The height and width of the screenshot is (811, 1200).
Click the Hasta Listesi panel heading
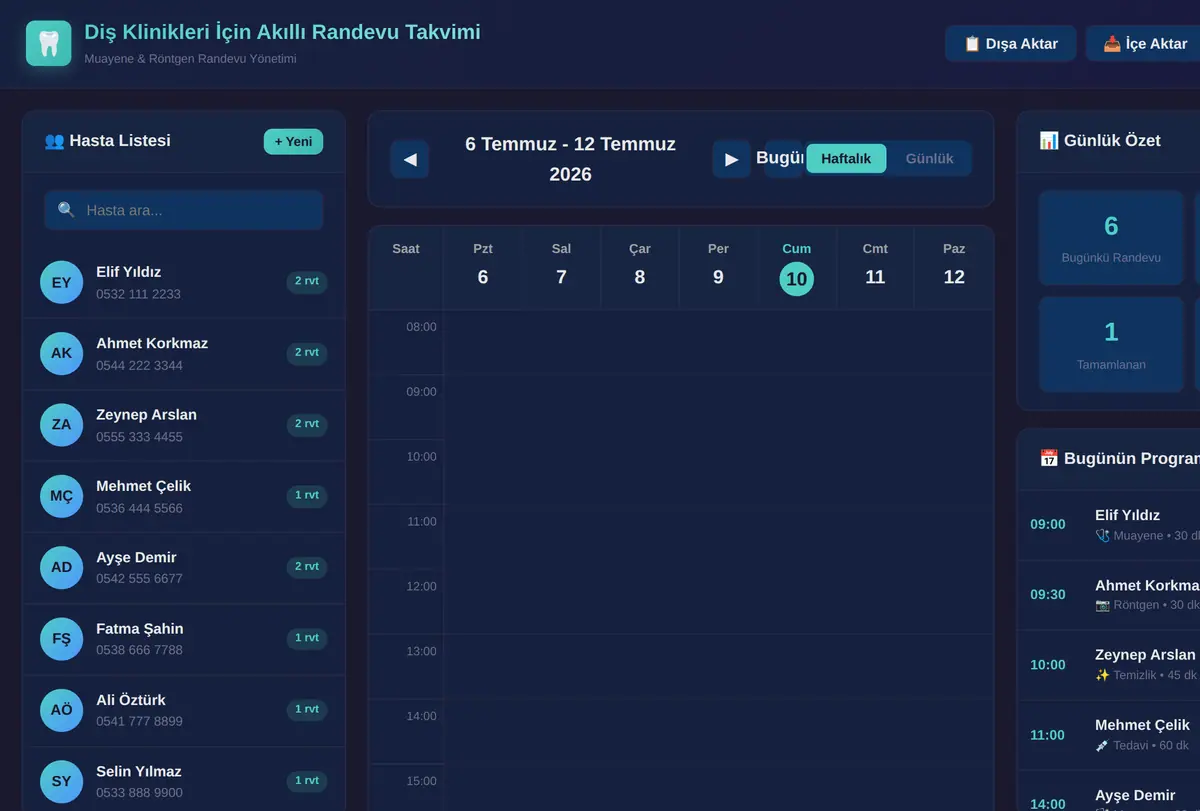pyautogui.click(x=108, y=141)
